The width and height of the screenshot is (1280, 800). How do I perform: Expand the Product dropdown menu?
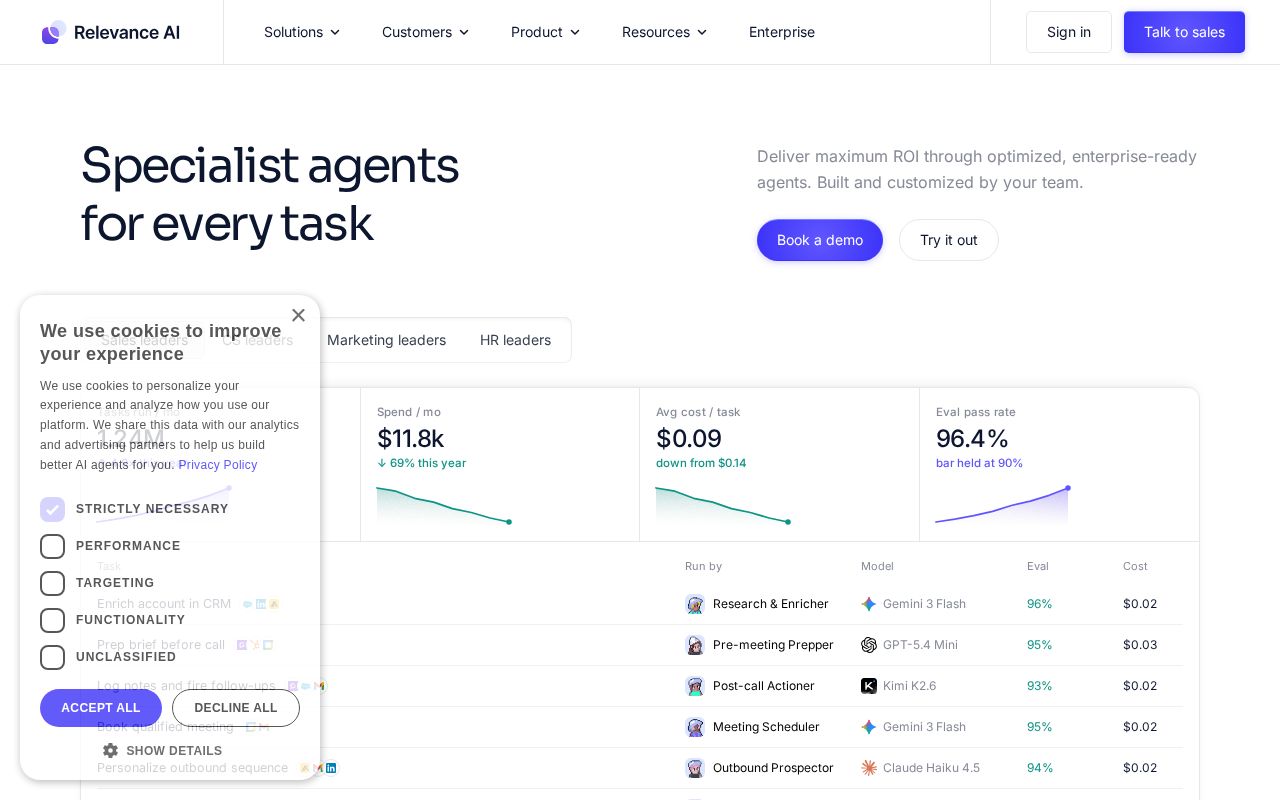click(545, 32)
